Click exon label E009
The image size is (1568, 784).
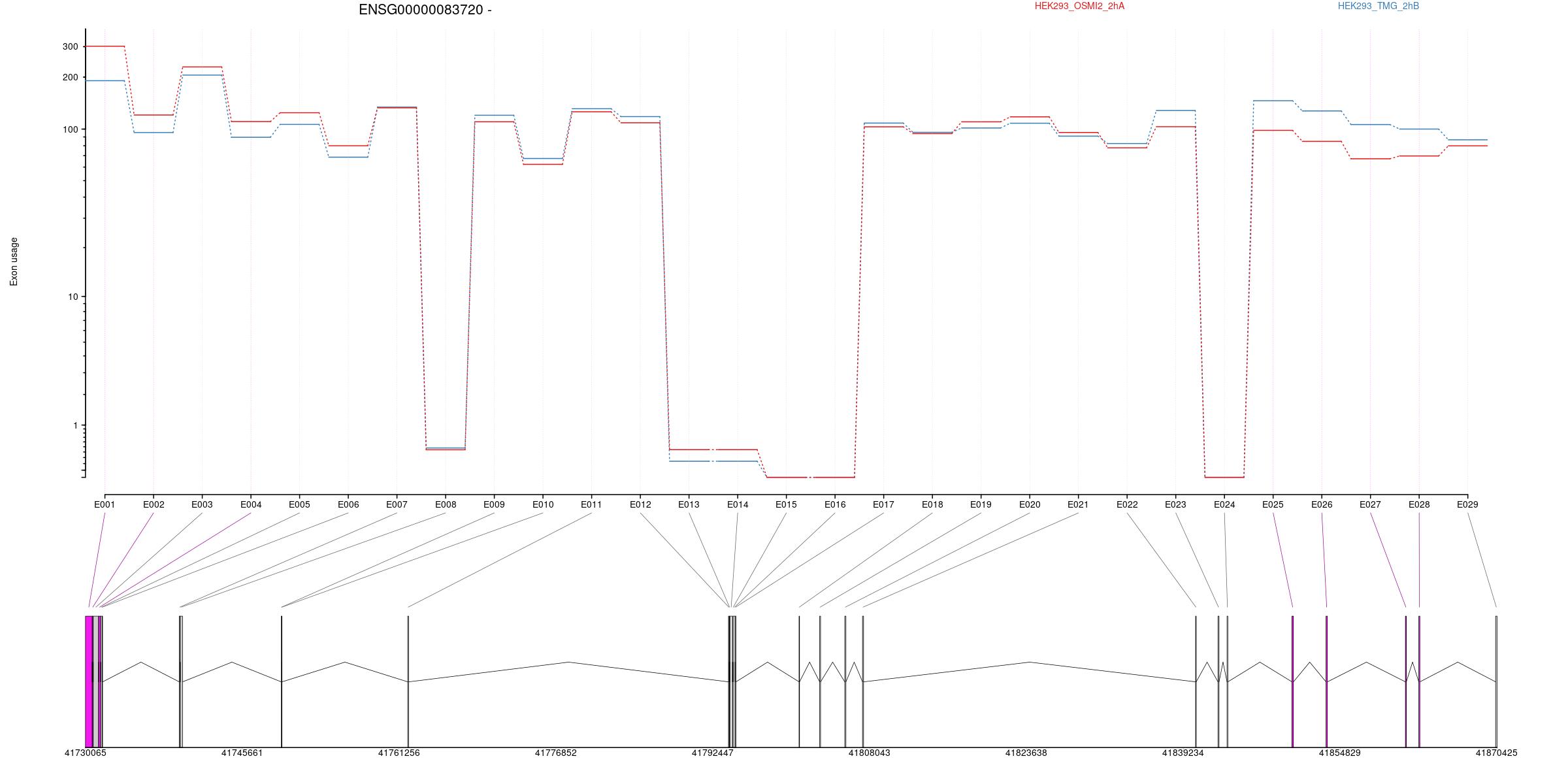coord(494,504)
